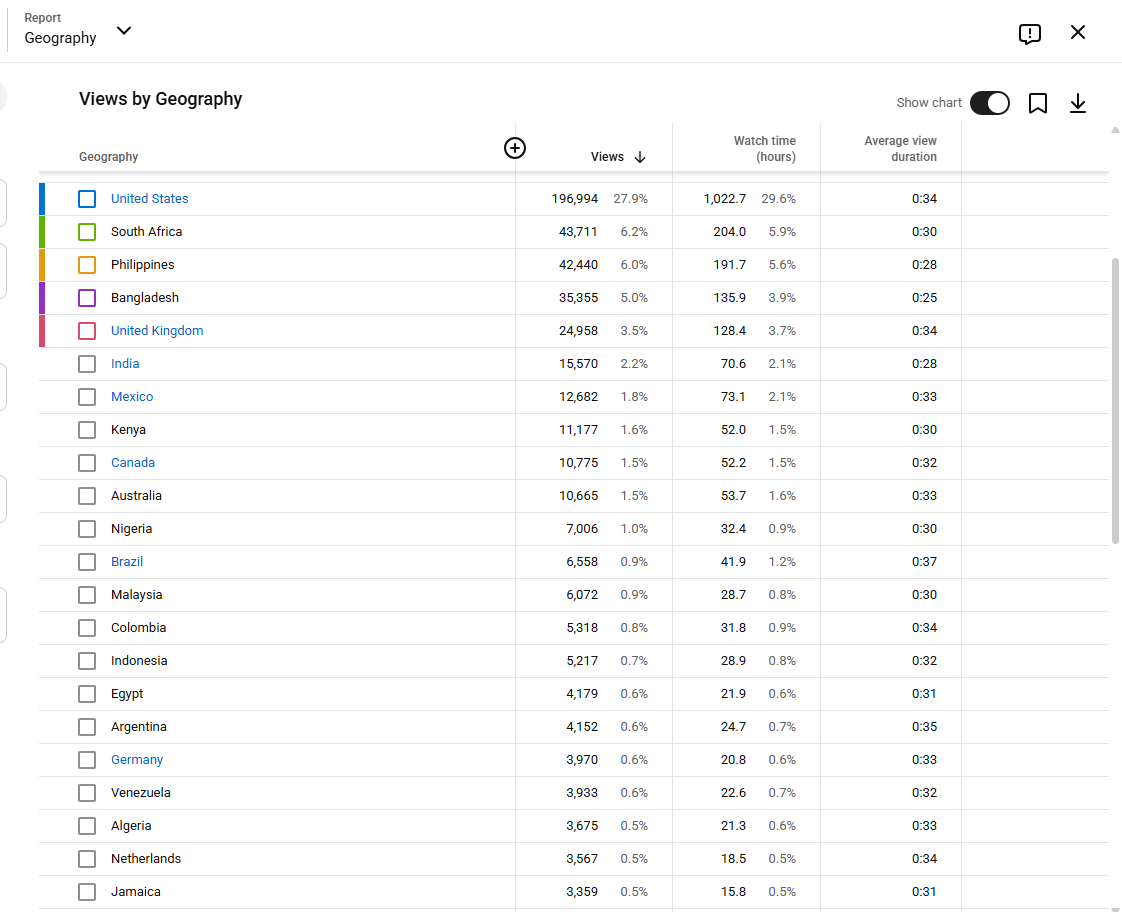Click the Average view duration header

coord(900,149)
